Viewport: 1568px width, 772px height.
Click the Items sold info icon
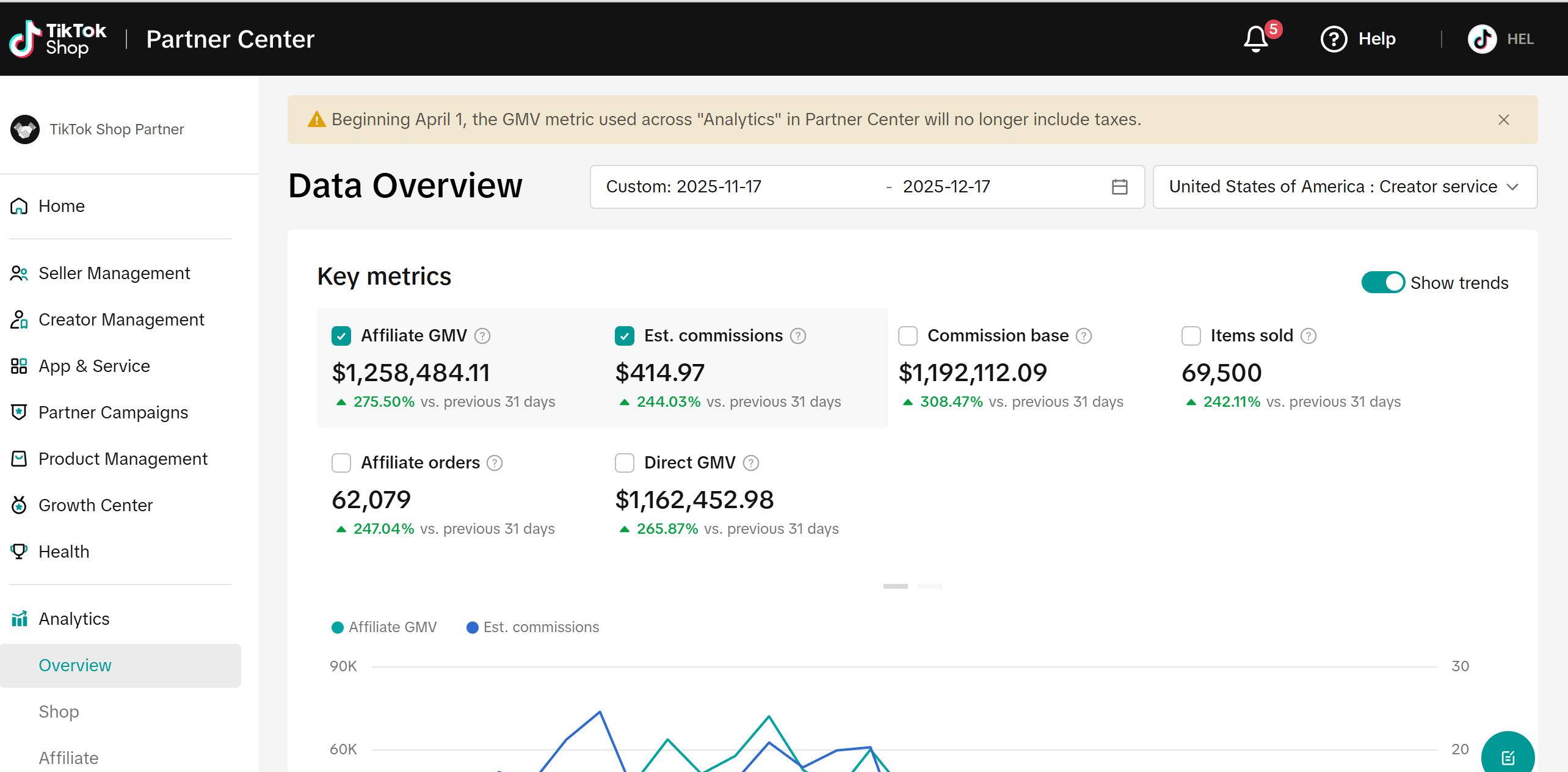(x=1308, y=336)
